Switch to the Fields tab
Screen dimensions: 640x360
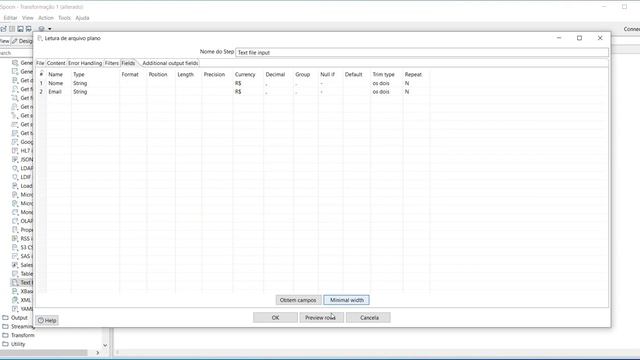pos(128,63)
